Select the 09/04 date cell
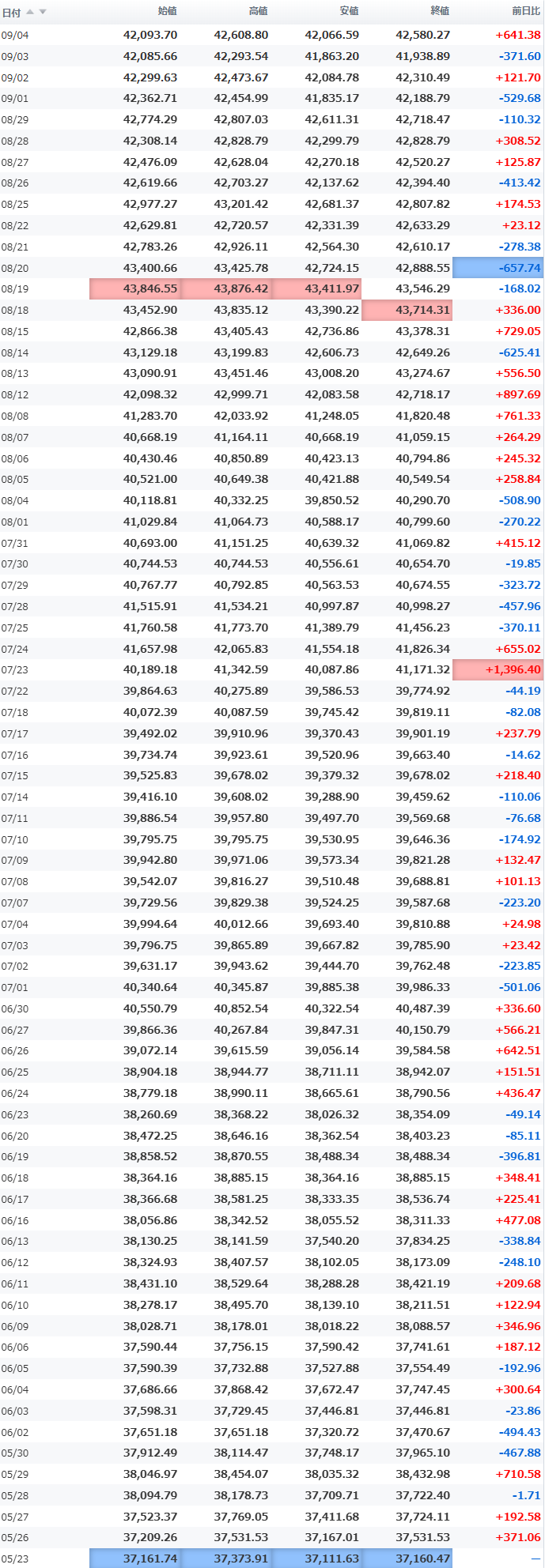This screenshot has width=545, height=1568. coord(15,36)
